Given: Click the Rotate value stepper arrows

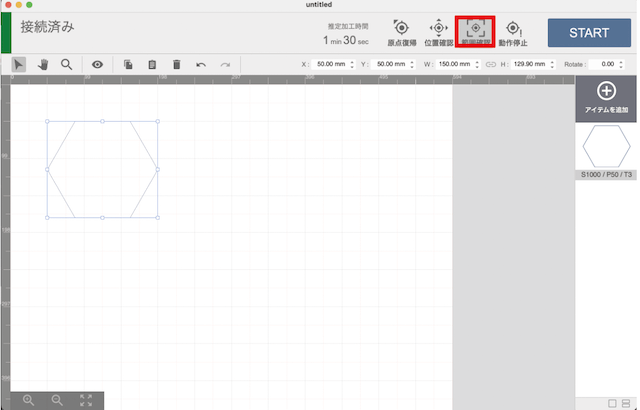Looking at the screenshot, I should [620, 64].
